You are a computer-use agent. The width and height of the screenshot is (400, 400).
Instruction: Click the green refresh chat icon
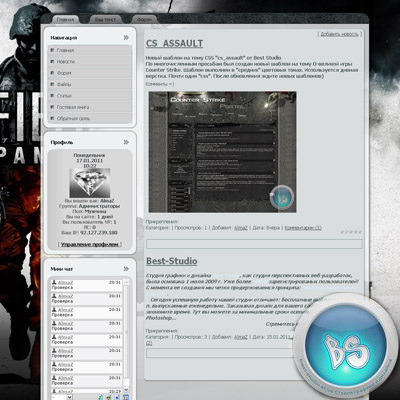click(x=100, y=397)
